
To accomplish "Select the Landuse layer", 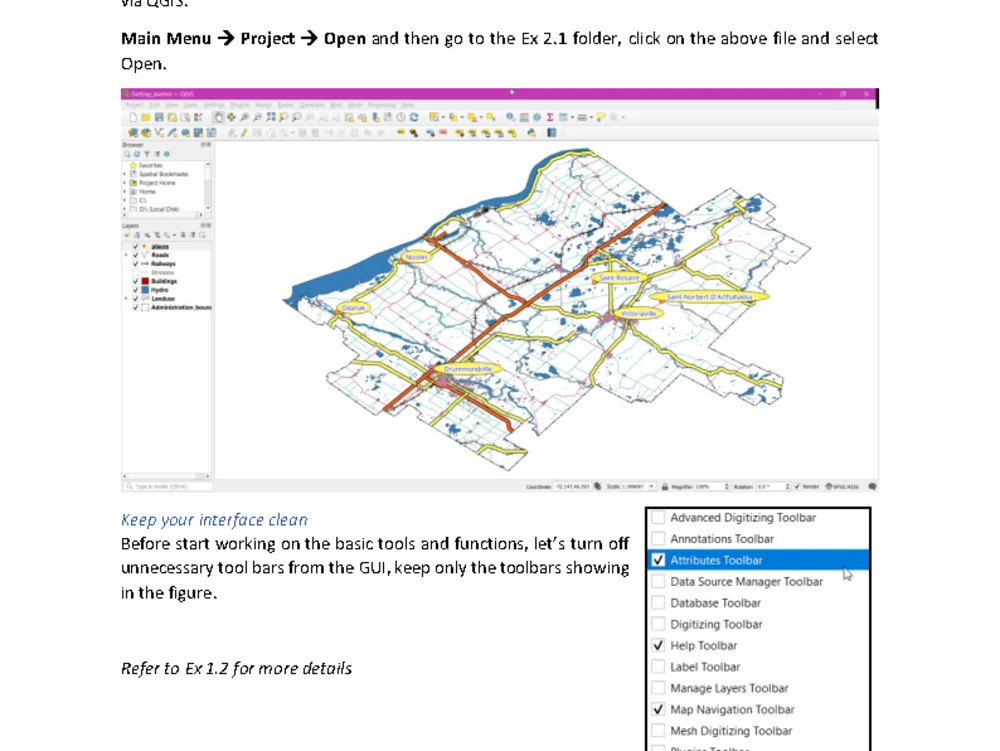I will click(166, 298).
